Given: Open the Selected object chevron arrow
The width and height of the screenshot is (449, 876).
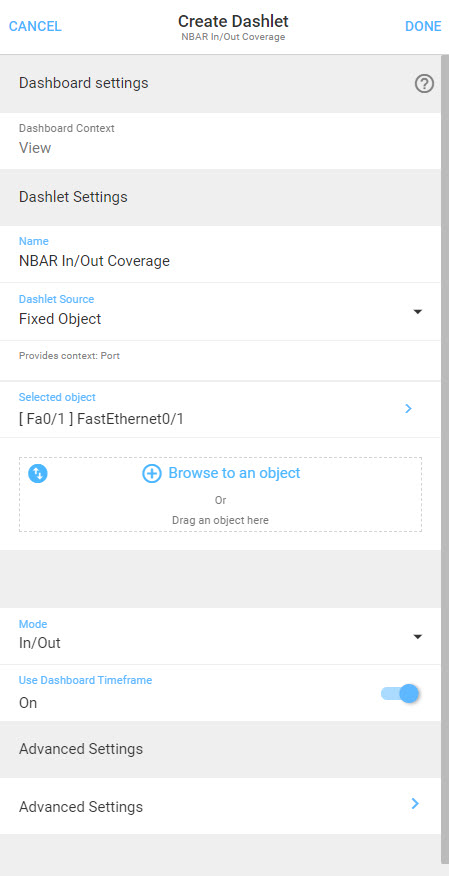Looking at the screenshot, I should coord(408,408).
